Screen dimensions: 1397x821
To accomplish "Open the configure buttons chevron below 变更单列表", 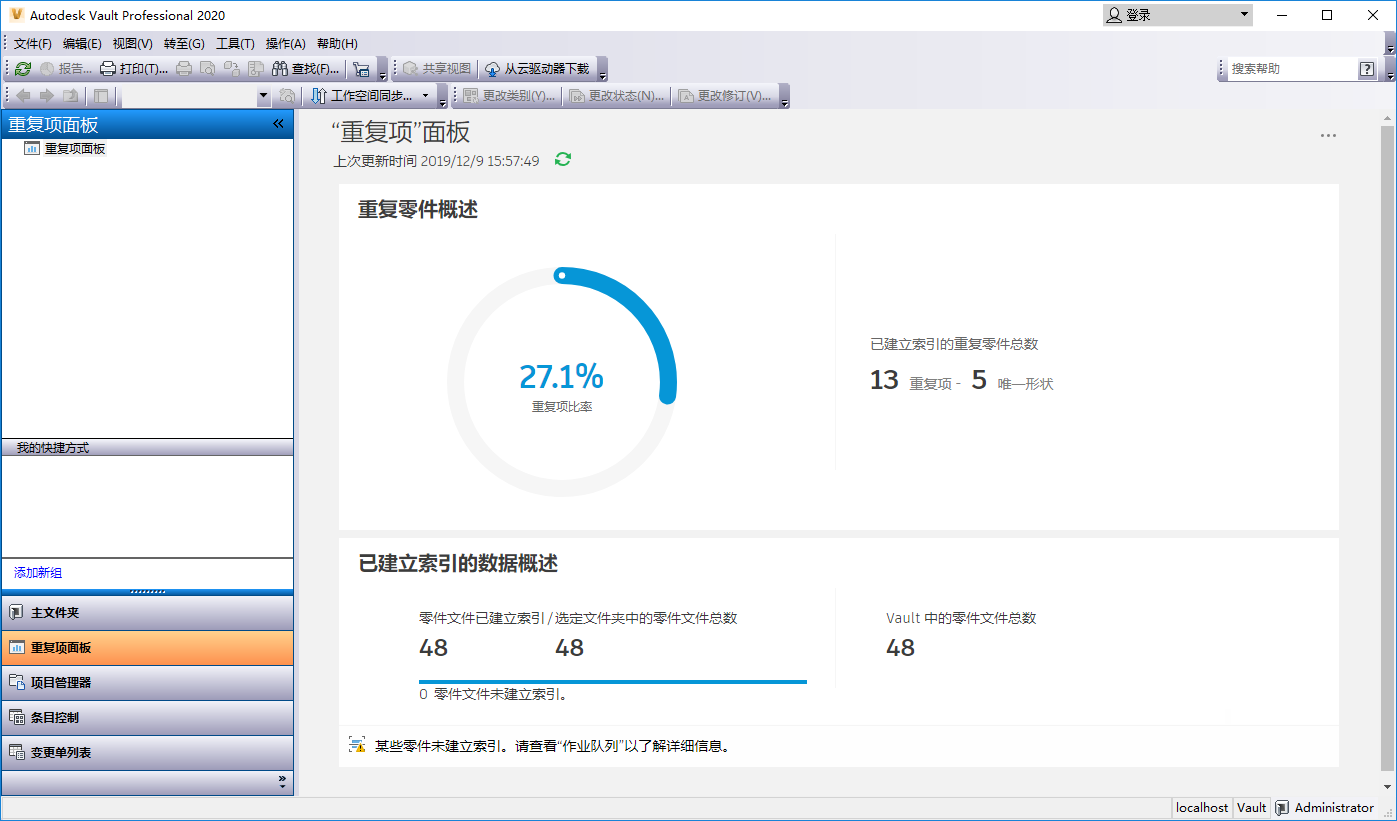I will [x=282, y=782].
